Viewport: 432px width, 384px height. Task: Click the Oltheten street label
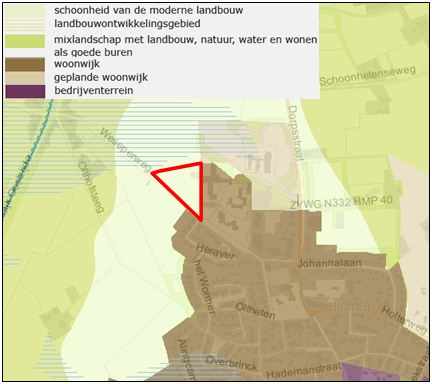[255, 311]
